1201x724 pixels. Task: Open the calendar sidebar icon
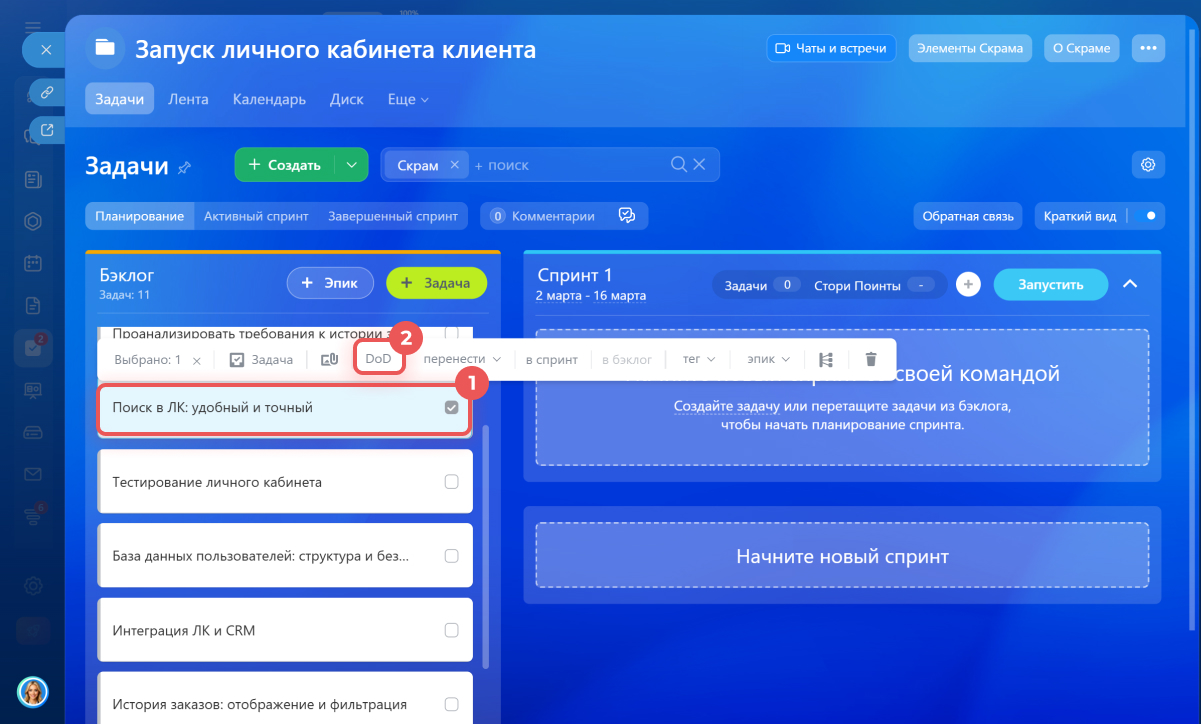coord(33,264)
